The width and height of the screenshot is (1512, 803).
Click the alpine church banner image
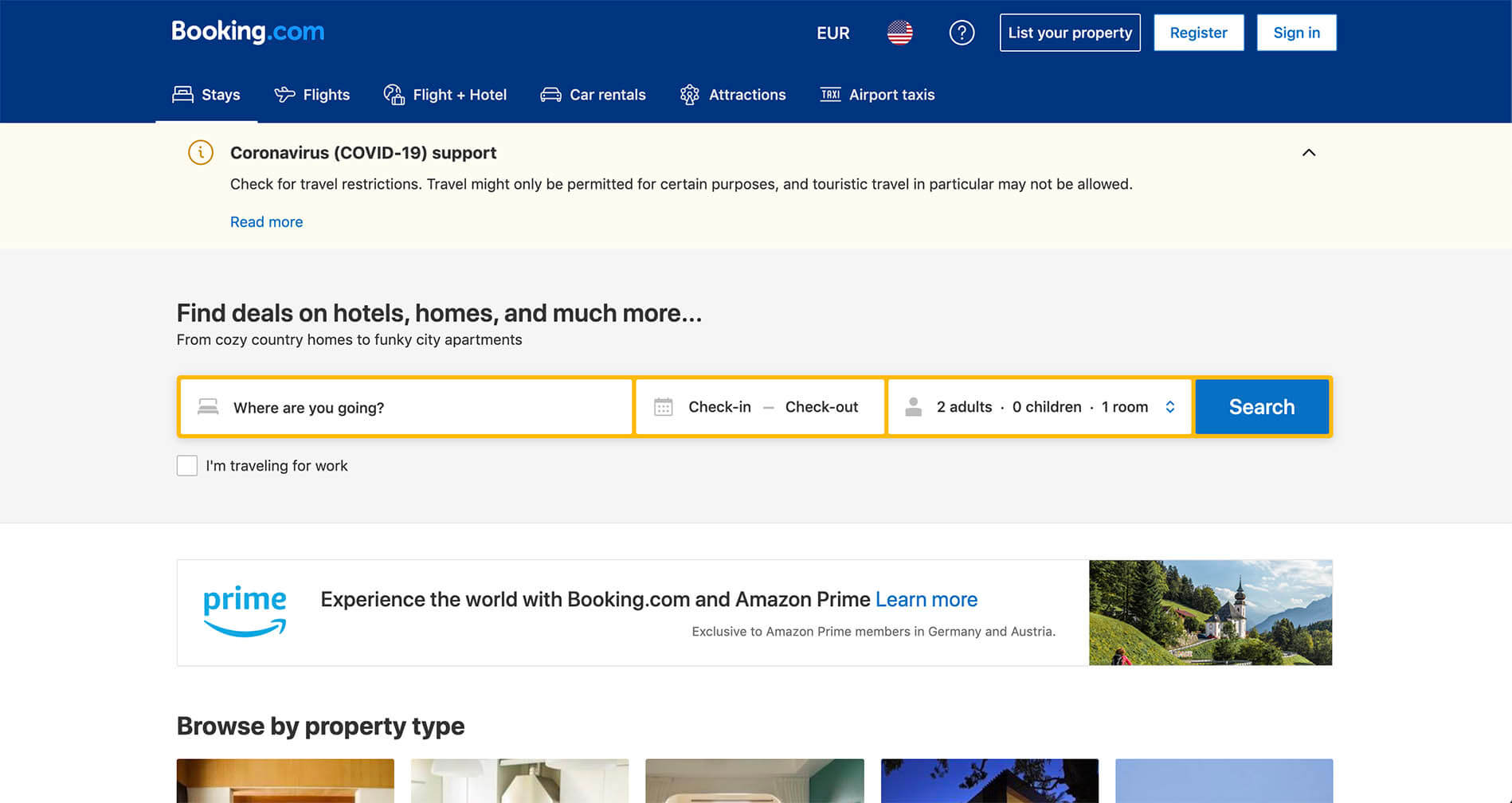pyautogui.click(x=1210, y=613)
